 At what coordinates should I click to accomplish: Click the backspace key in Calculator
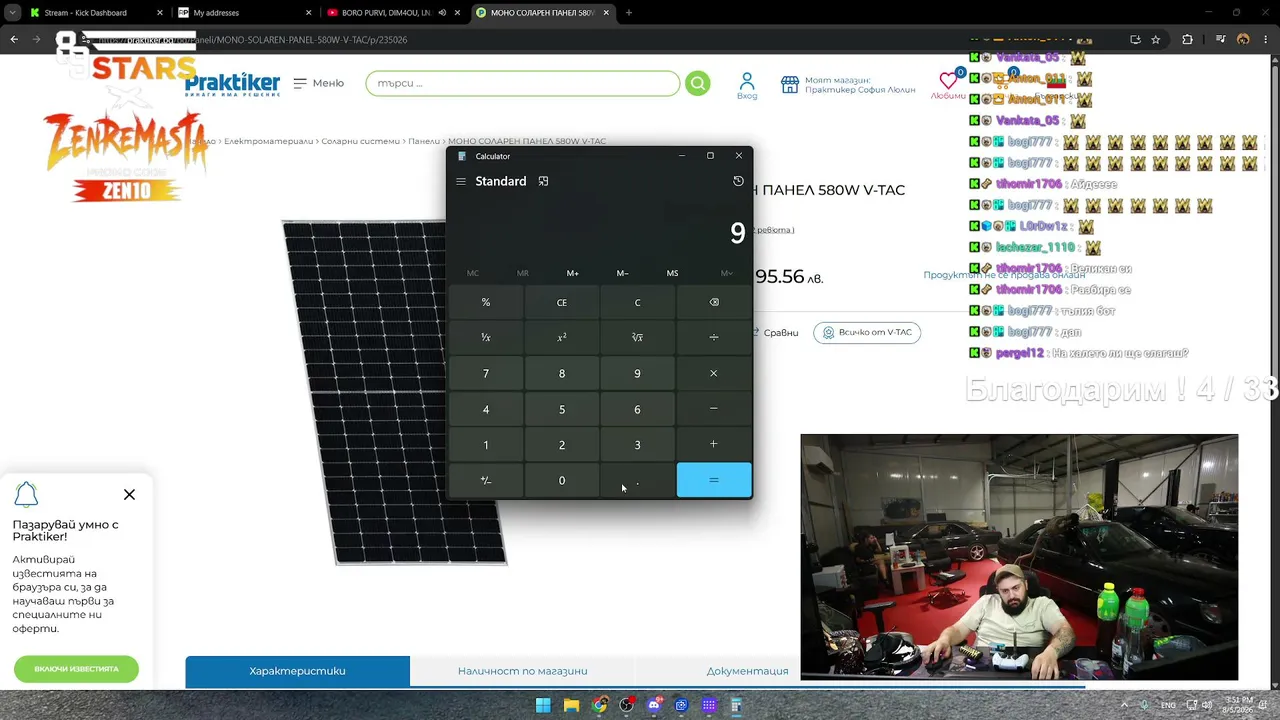713,302
